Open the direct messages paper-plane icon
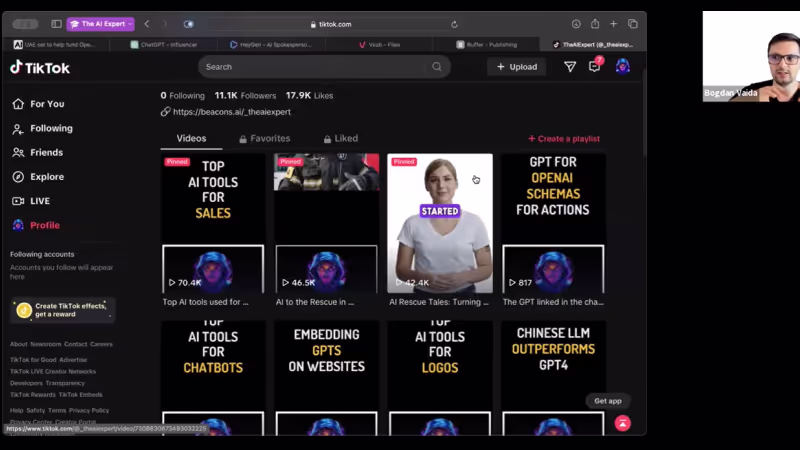The image size is (800, 450). click(570, 67)
